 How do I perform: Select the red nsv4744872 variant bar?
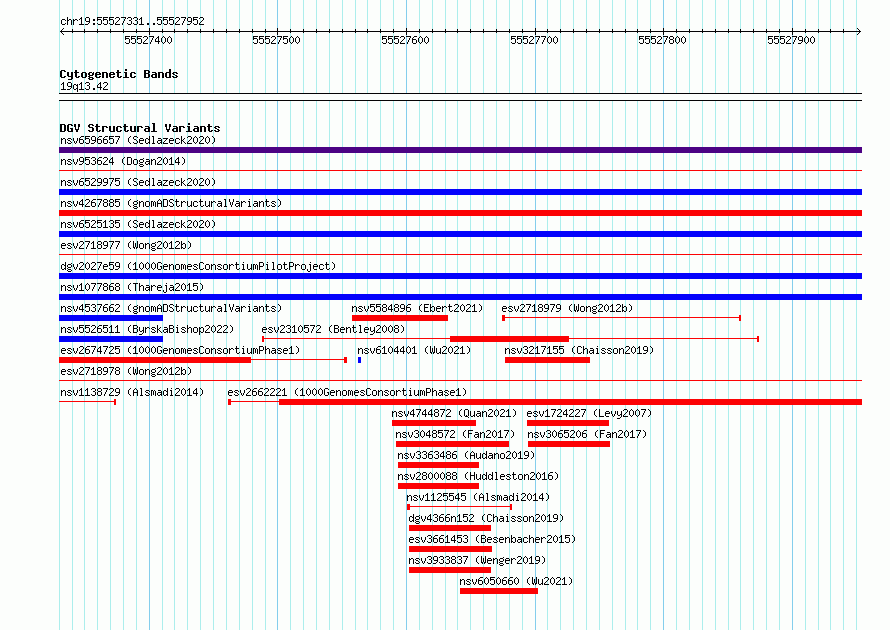434,423
